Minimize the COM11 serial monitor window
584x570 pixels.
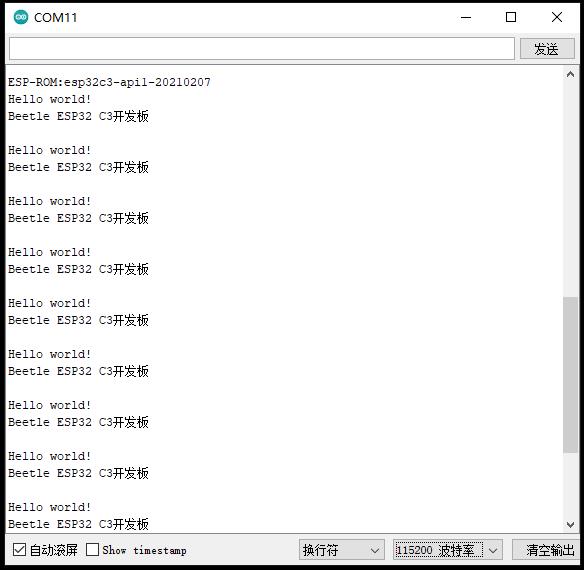tap(466, 17)
